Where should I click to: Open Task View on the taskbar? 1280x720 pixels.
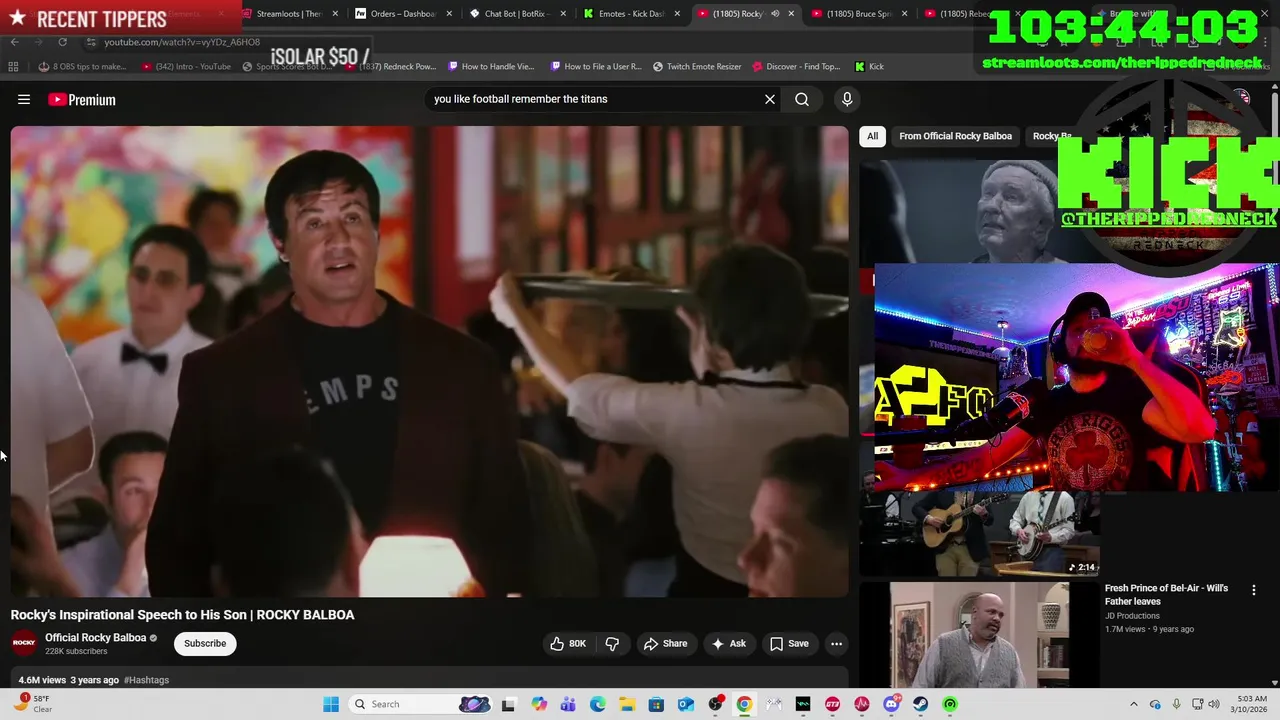508,704
